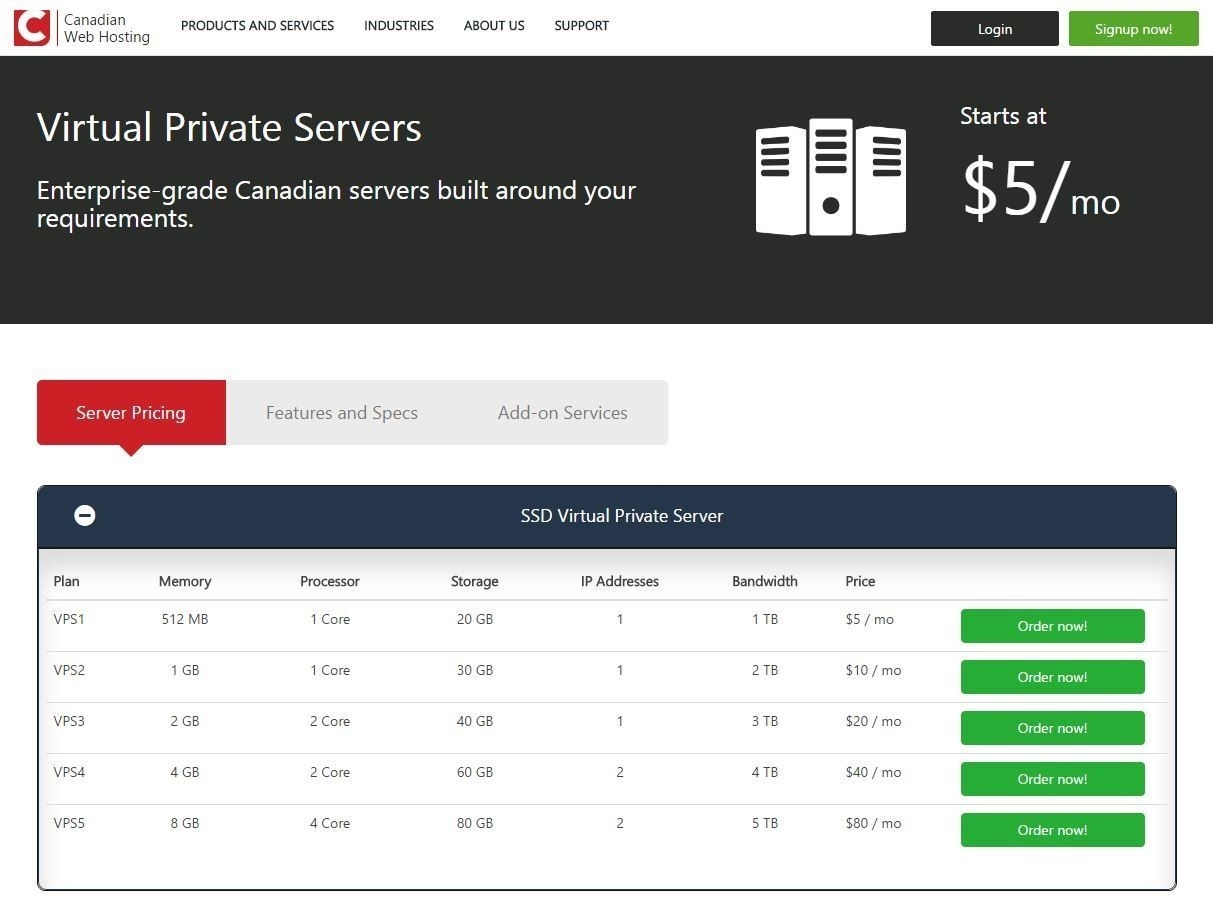Click the Signup now button
Image resolution: width=1213 pixels, height=898 pixels.
point(1133,28)
